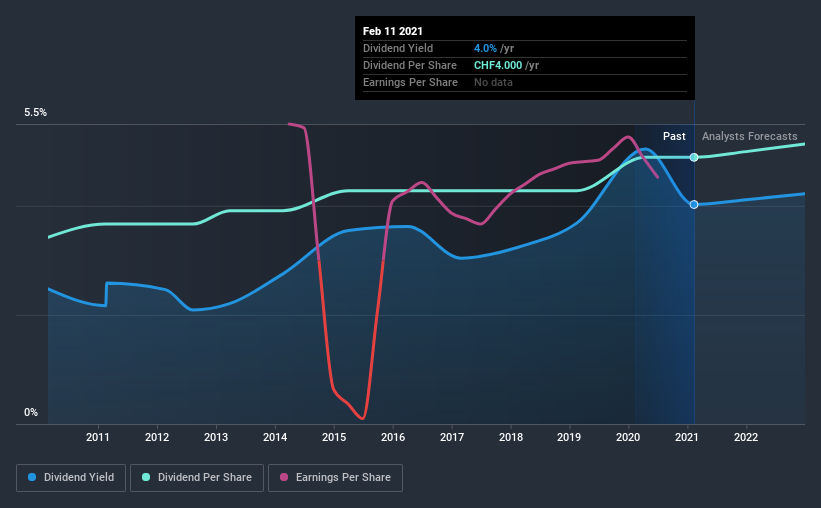Click the 2019 x-axis label
Image resolution: width=821 pixels, height=508 pixels.
(x=569, y=437)
